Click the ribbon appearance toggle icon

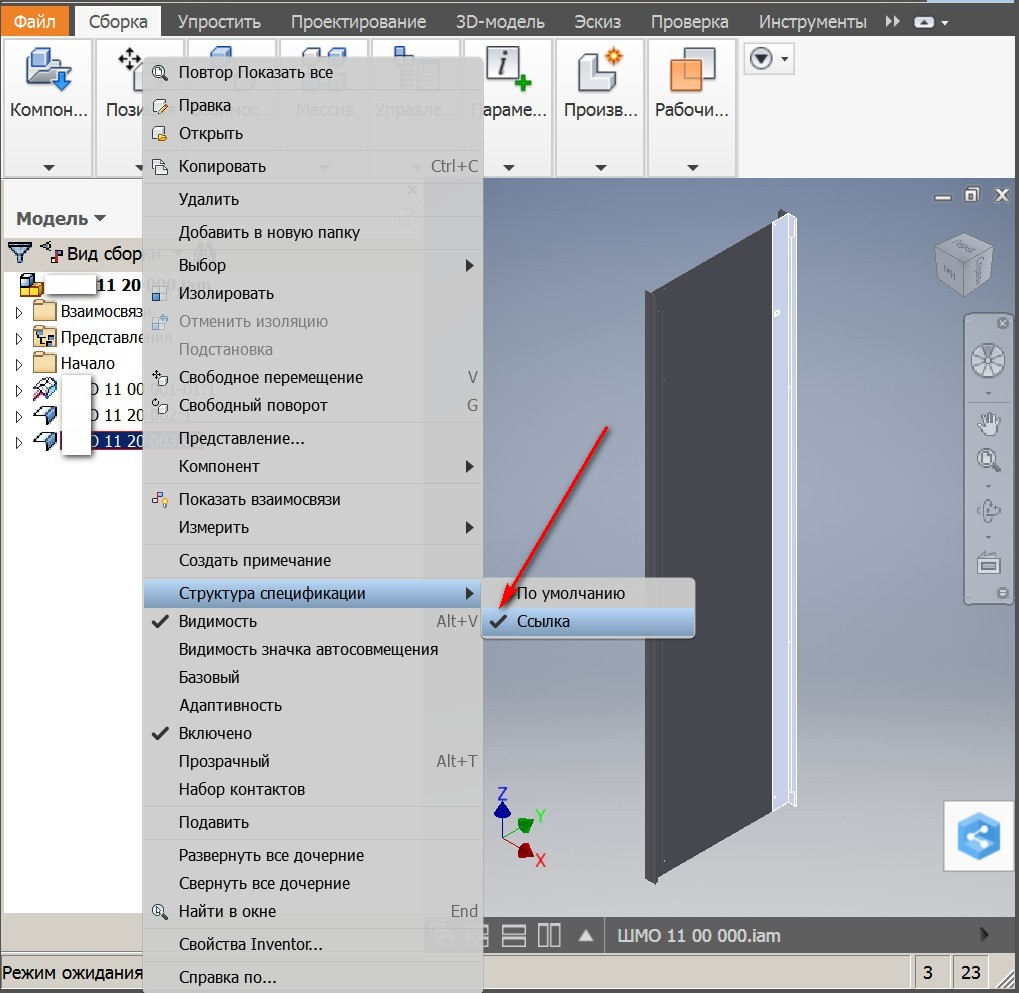(x=924, y=22)
